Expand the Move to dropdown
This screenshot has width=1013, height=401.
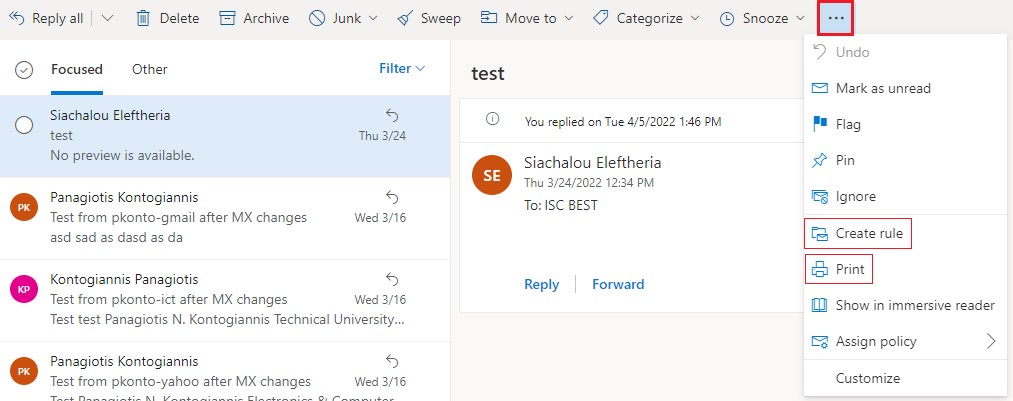[x=568, y=18]
